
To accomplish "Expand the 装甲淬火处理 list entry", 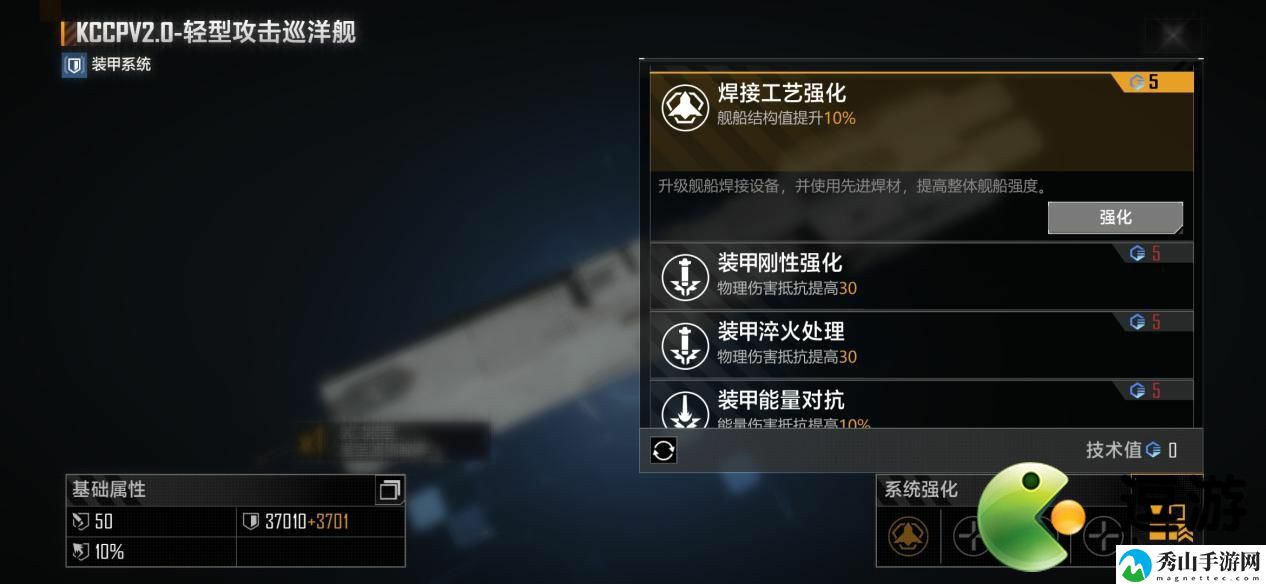I will point(921,344).
